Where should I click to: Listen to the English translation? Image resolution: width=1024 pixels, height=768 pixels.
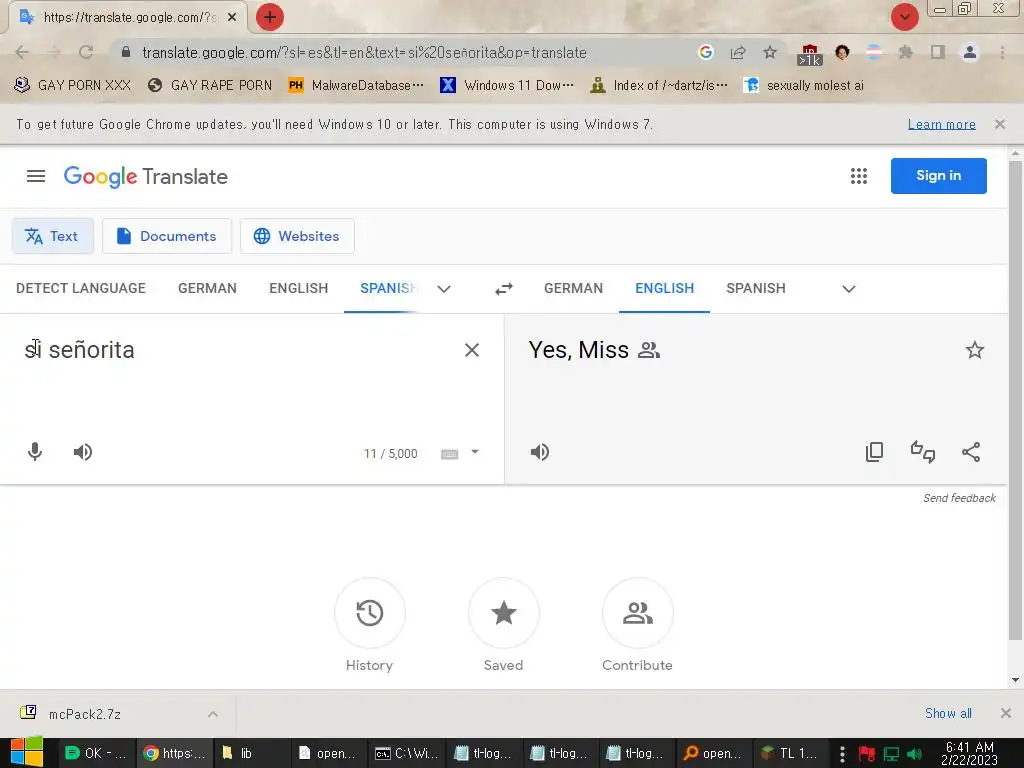(540, 452)
